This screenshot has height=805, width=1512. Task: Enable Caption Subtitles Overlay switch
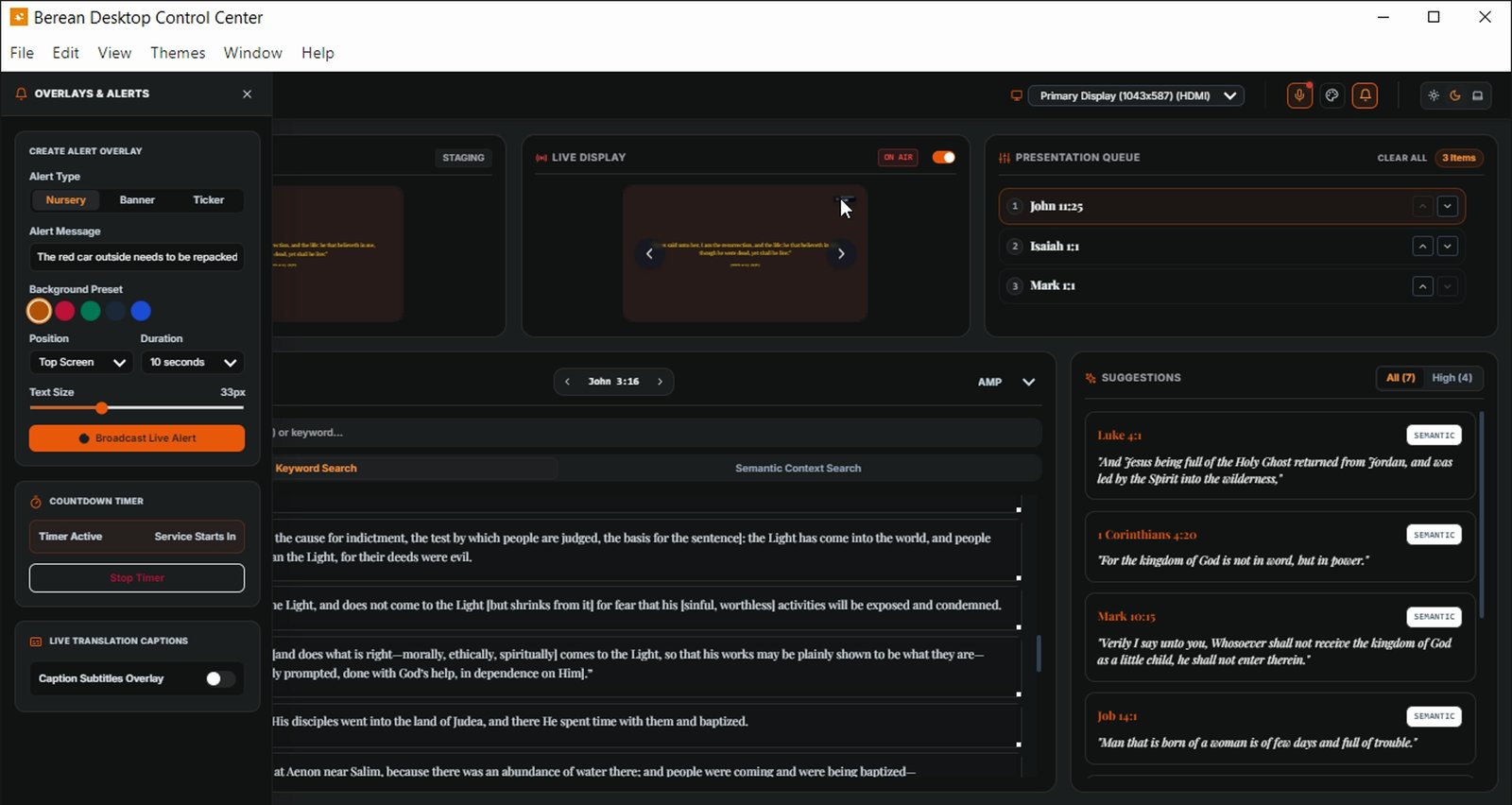[220, 678]
